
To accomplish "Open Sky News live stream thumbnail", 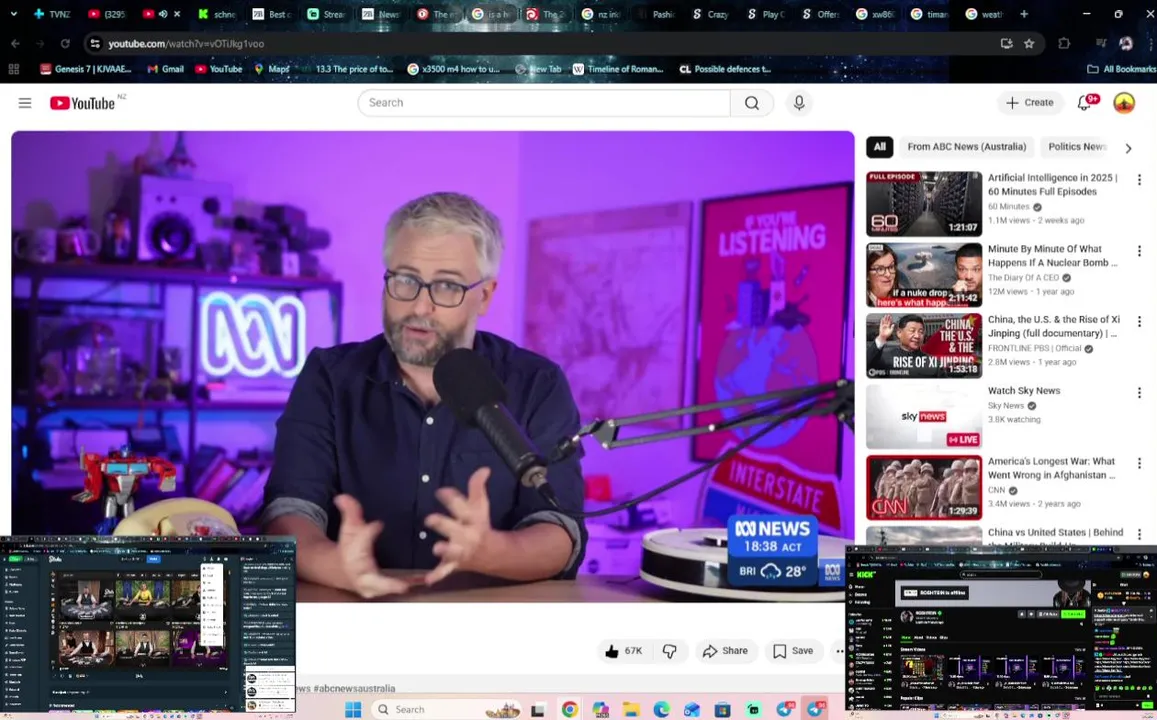I will [924, 416].
